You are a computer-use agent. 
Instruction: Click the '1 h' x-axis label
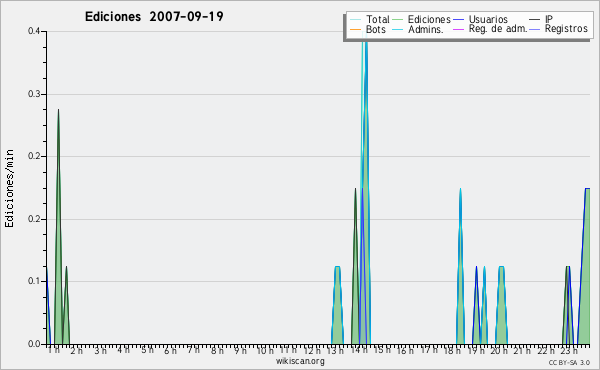(x=54, y=350)
